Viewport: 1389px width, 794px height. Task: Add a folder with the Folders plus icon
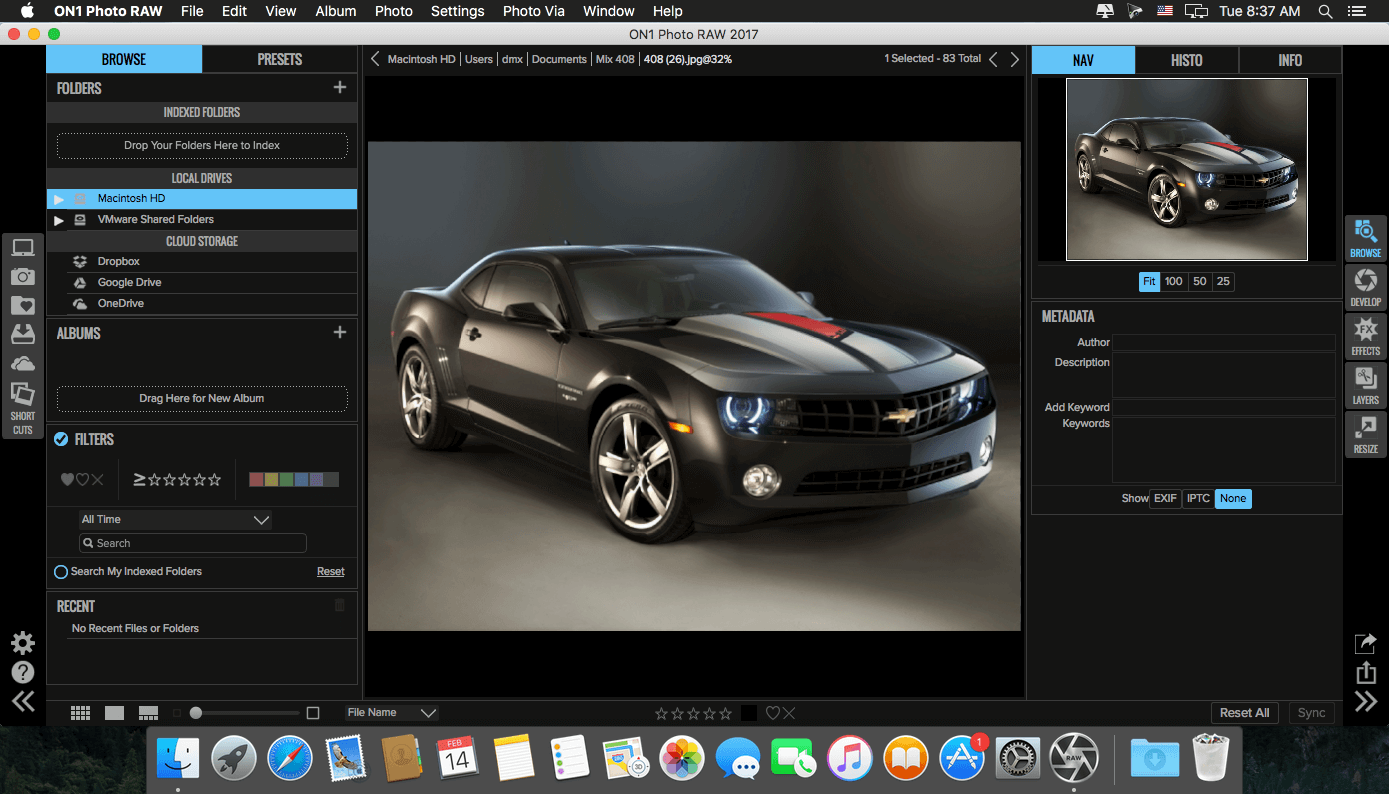pyautogui.click(x=340, y=88)
